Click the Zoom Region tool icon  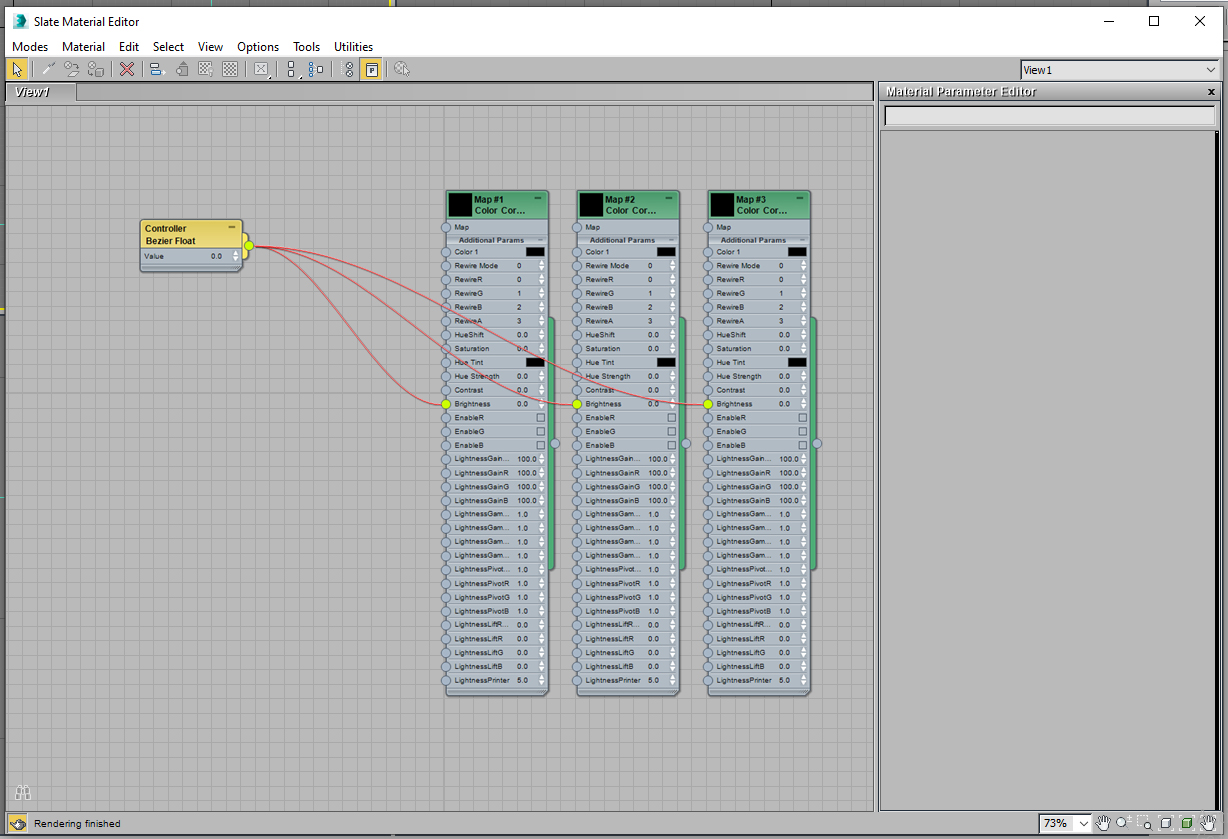click(x=1145, y=823)
